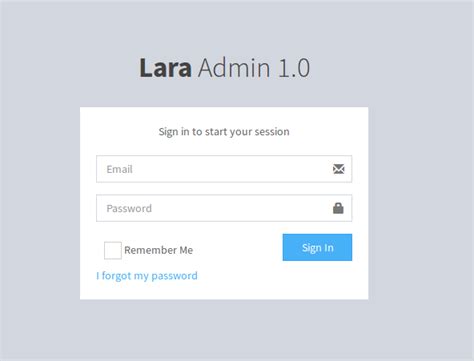
Task: Submit with the blue Sign In button
Action: click(317, 247)
